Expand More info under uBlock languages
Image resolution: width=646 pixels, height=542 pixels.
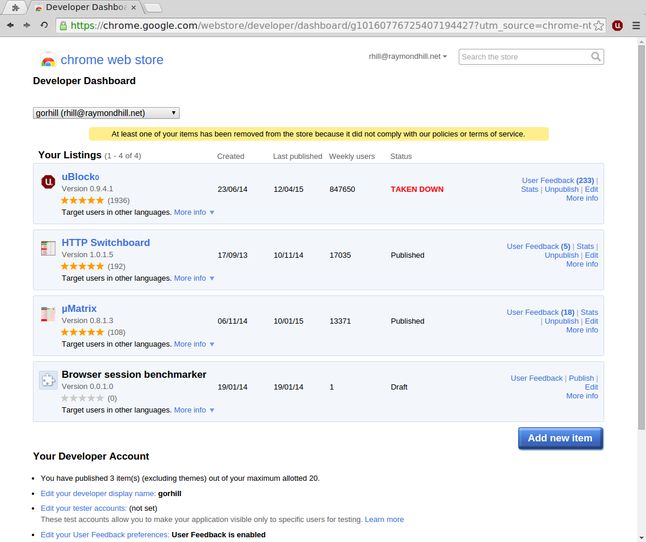[194, 212]
